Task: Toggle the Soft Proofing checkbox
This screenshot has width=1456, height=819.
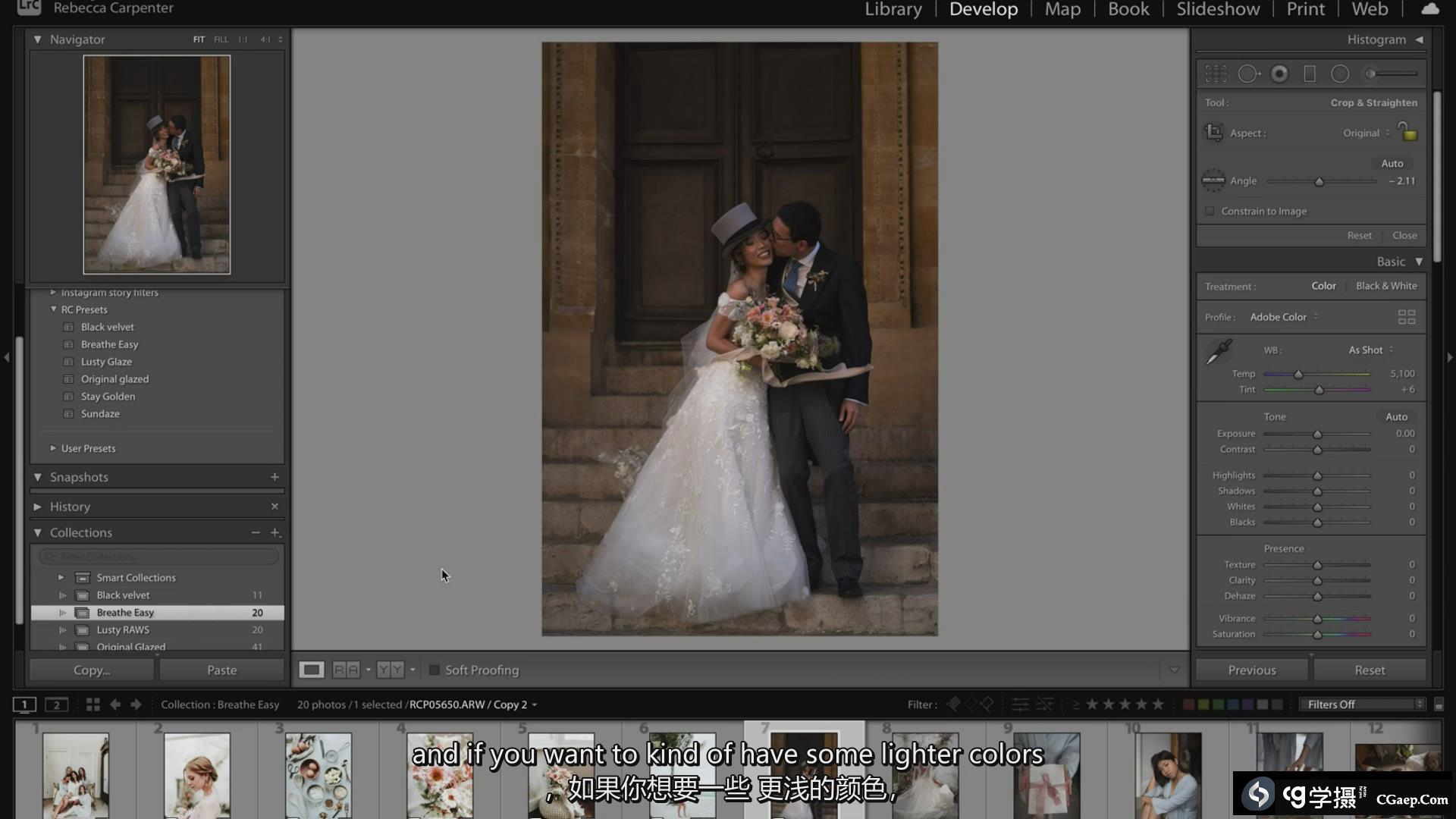Action: [435, 670]
